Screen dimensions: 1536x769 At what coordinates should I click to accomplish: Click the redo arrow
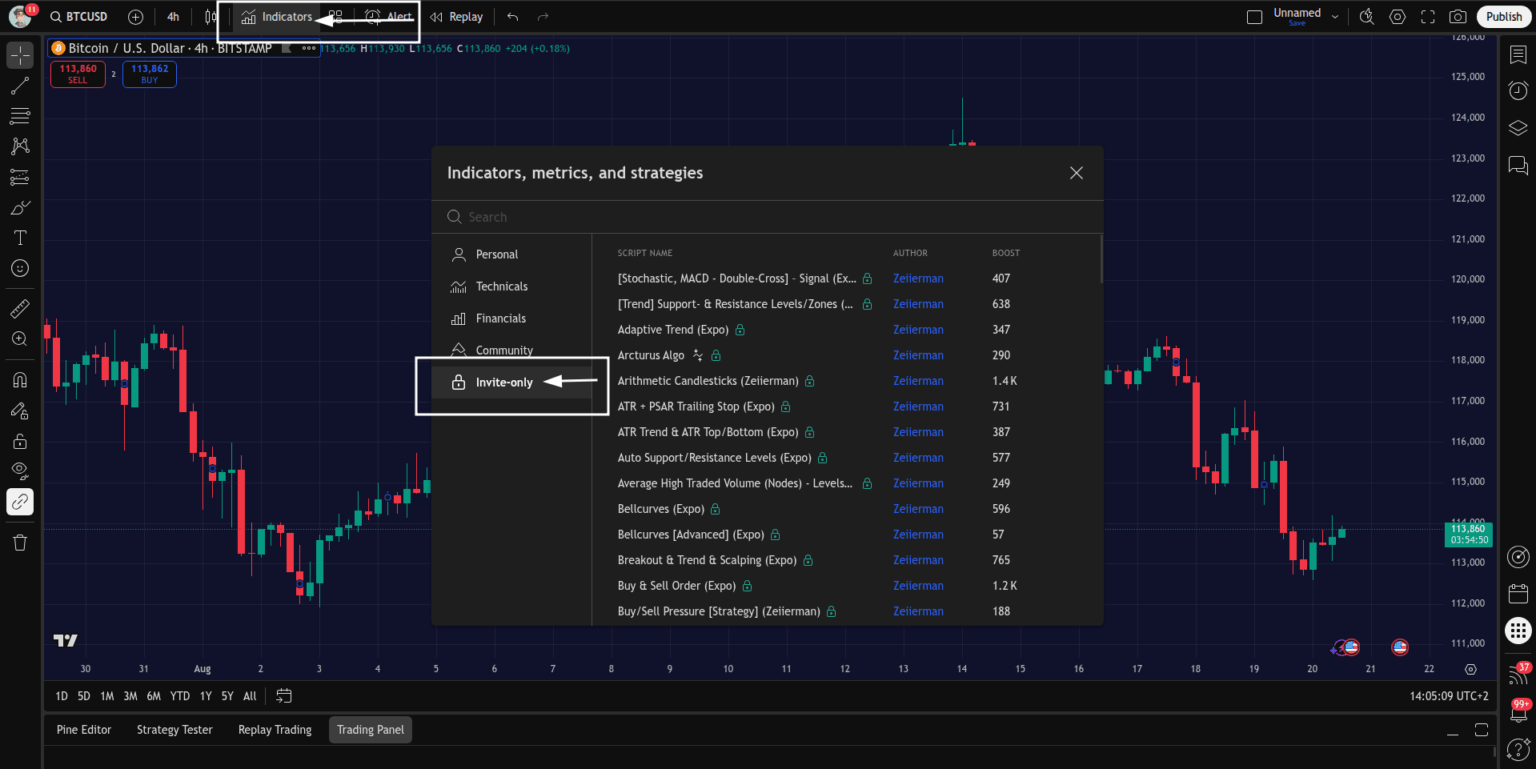coord(543,16)
